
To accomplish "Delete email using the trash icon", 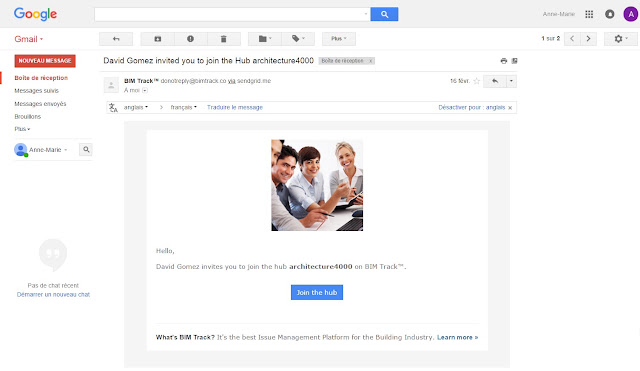I will click(224, 39).
